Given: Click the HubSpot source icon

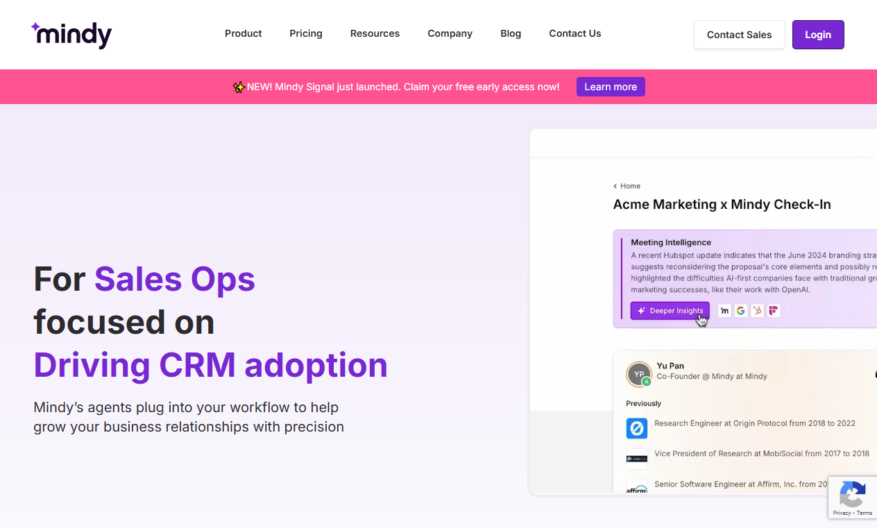Looking at the screenshot, I should (757, 310).
